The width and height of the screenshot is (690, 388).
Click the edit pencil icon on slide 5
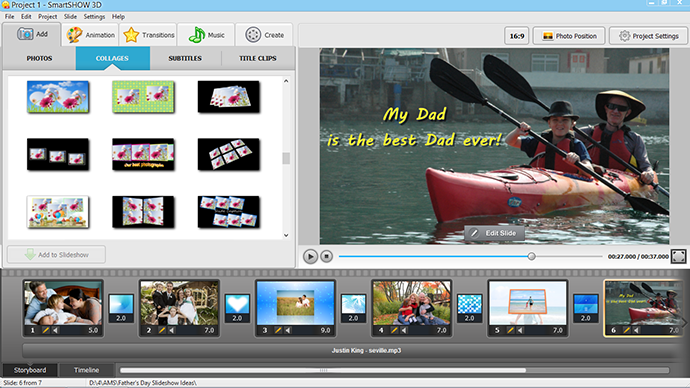click(510, 330)
